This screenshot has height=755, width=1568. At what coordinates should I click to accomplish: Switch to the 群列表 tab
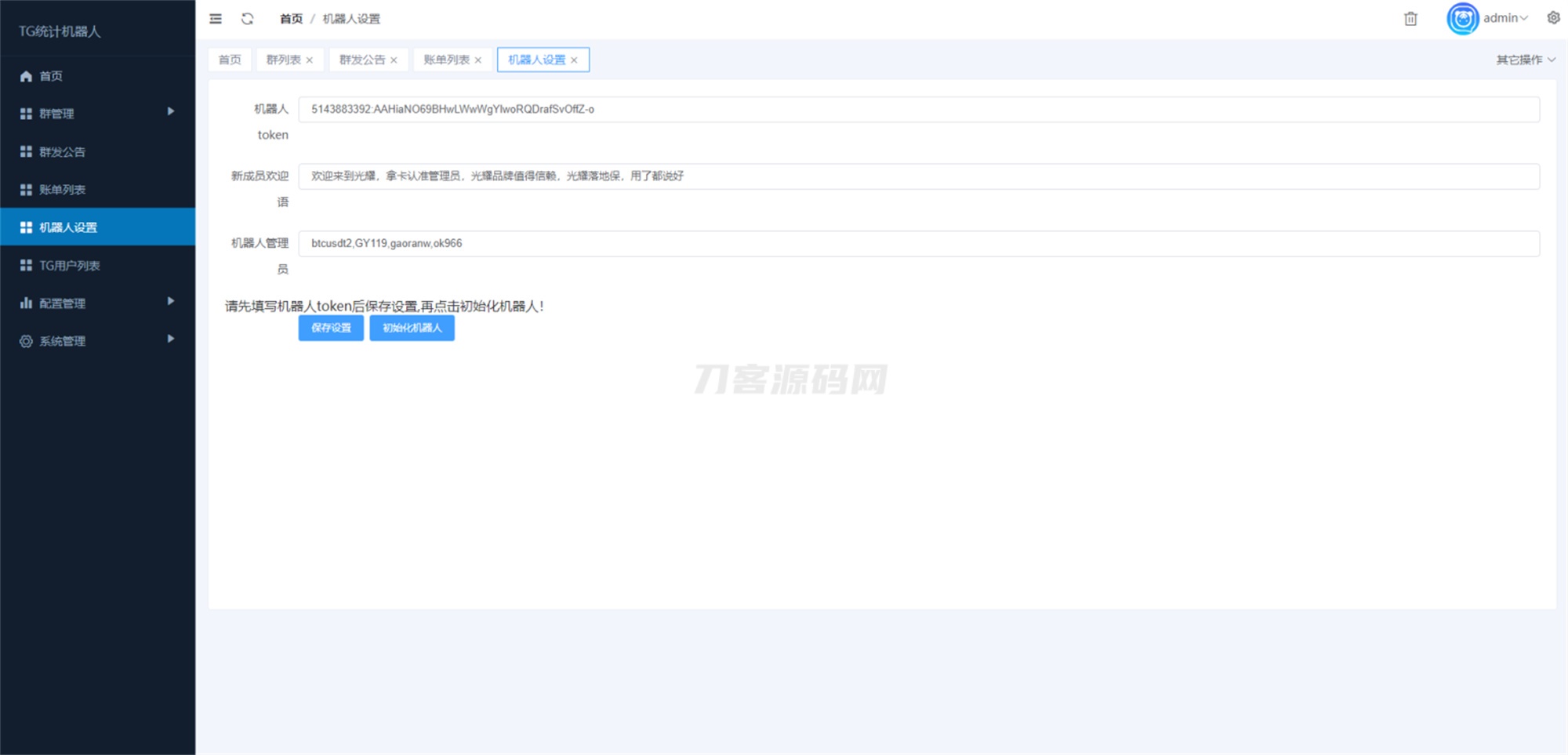click(x=284, y=59)
